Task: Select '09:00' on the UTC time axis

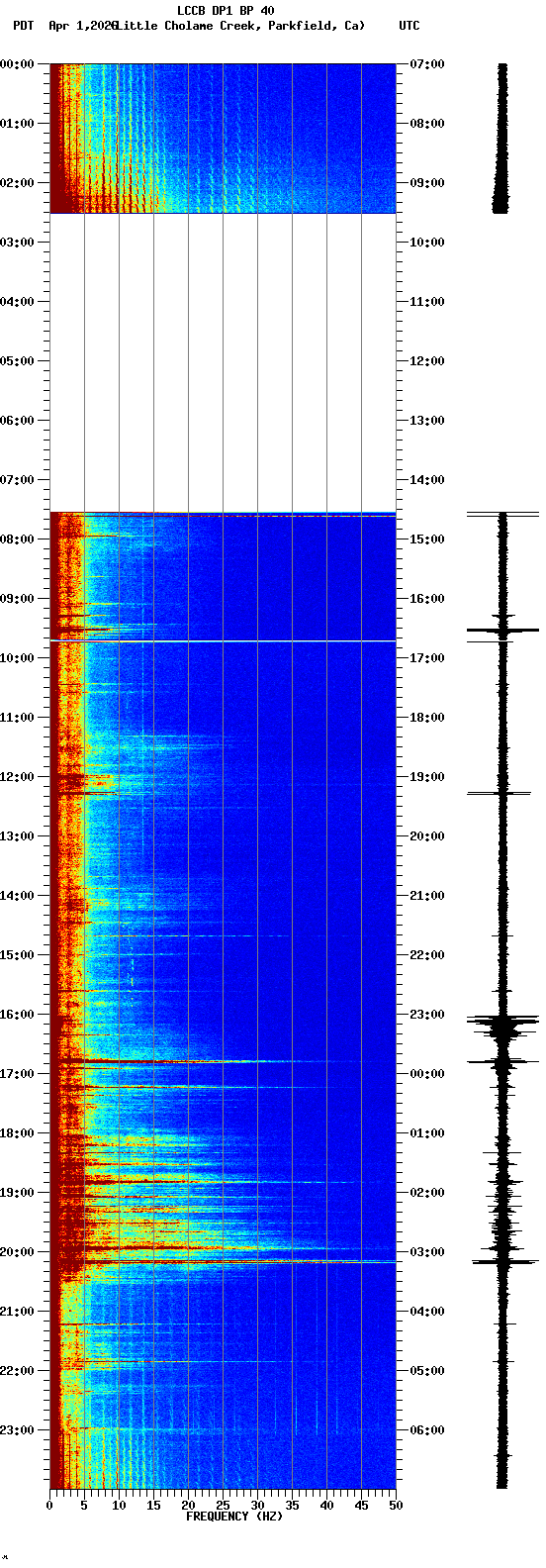Action: 427,183
